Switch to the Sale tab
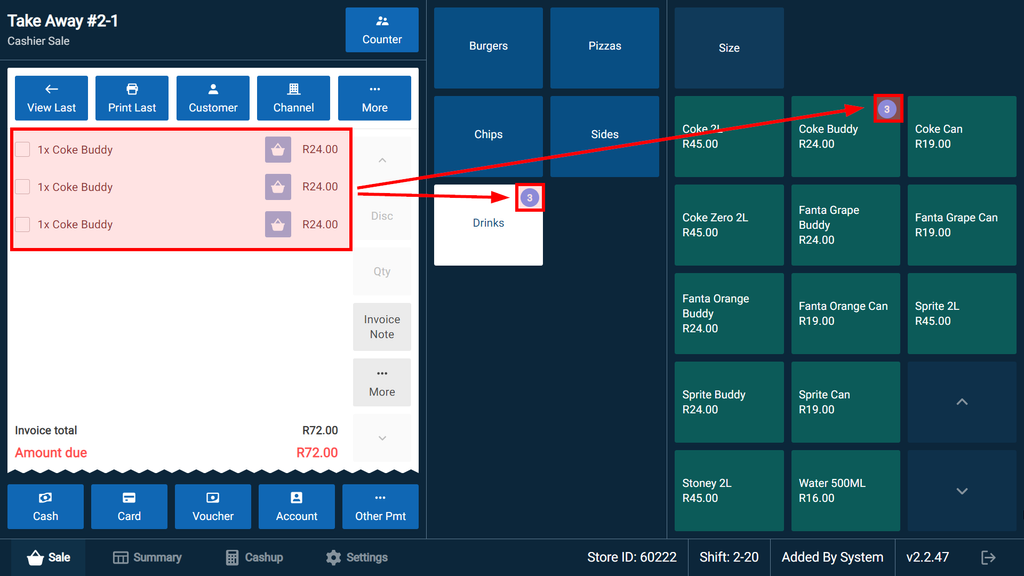This screenshot has width=1024, height=576. [x=48, y=558]
